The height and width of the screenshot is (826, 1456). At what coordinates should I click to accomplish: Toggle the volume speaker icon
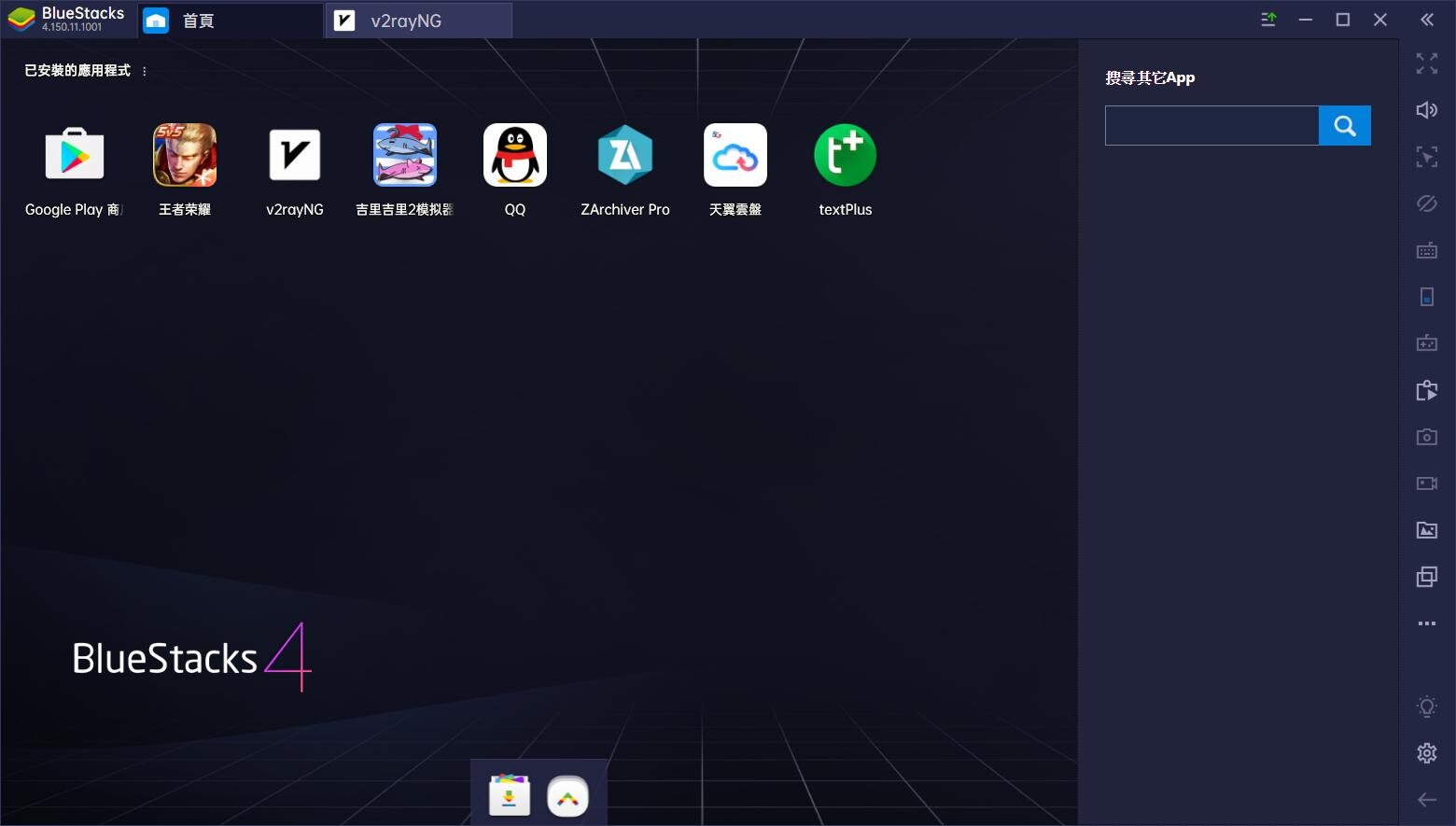[1427, 110]
